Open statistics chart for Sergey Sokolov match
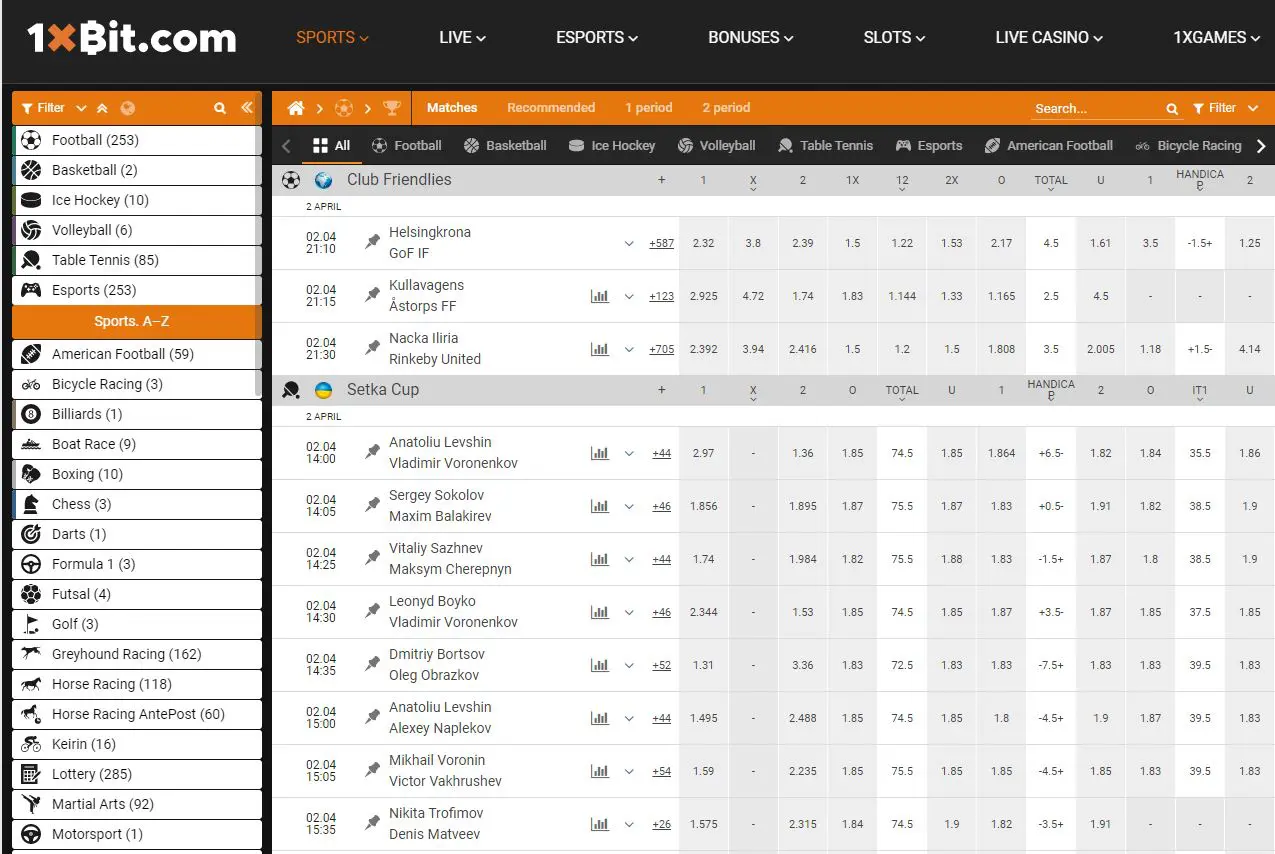This screenshot has width=1275, height=854. coord(600,506)
